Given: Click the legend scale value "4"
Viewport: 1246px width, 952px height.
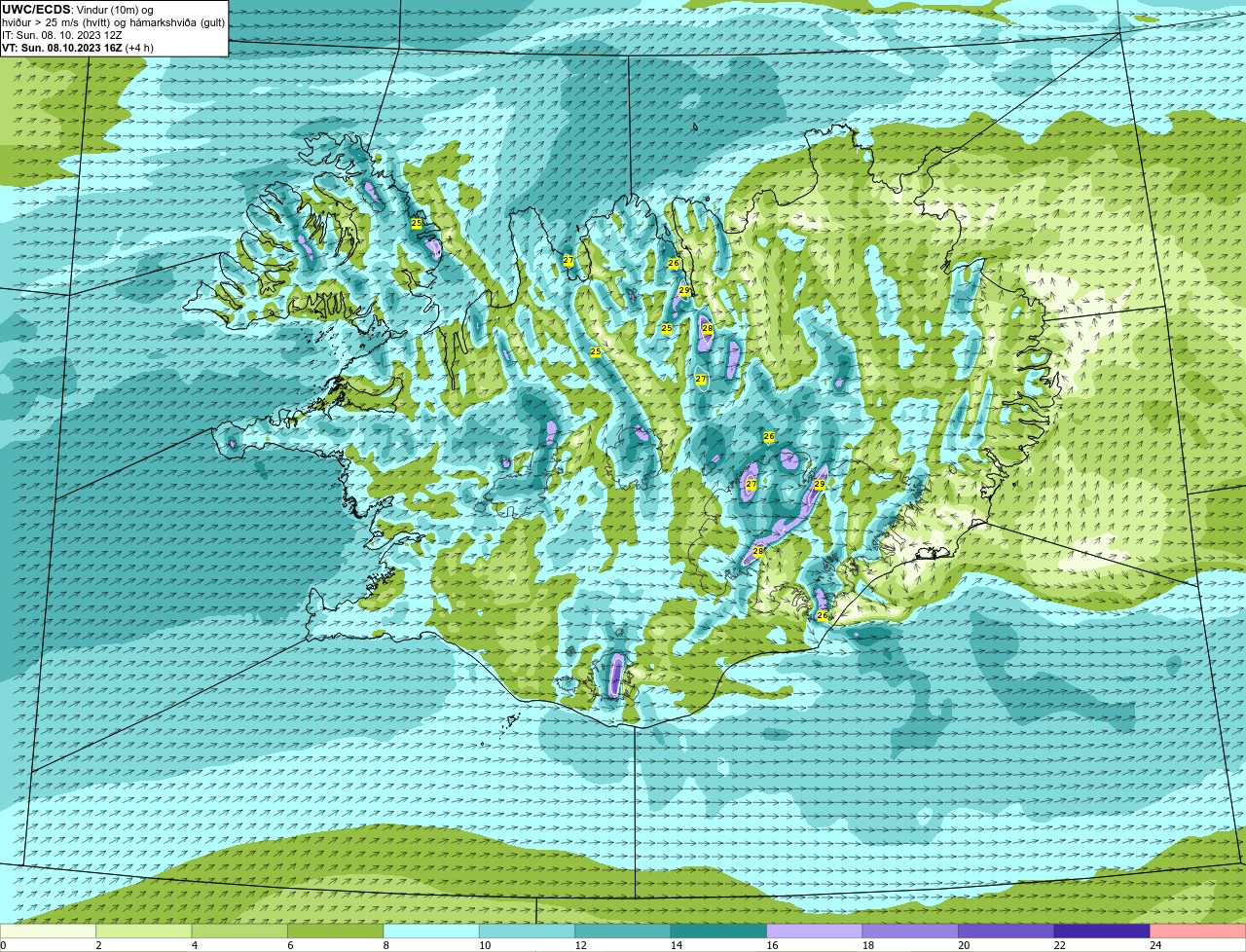Looking at the screenshot, I should tap(194, 945).
